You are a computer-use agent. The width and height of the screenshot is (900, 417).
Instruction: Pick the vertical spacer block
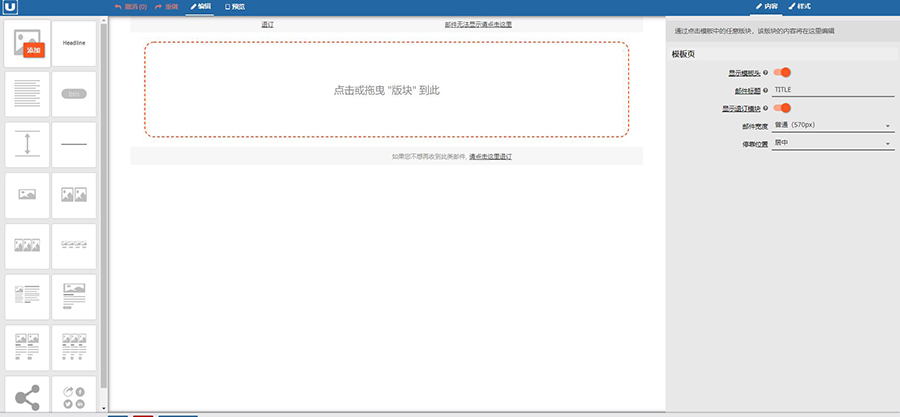click(x=27, y=144)
